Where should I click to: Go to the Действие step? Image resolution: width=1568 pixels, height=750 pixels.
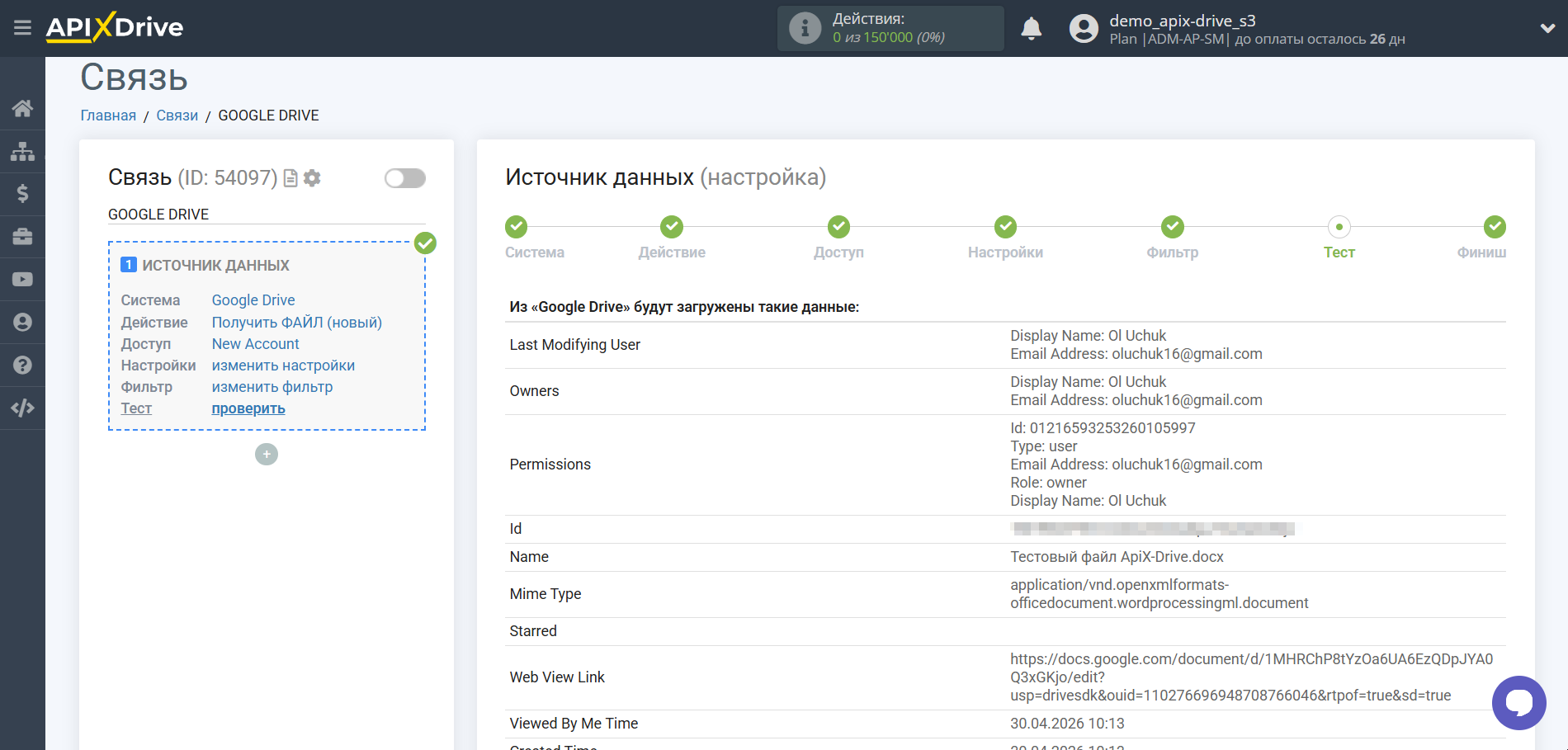(672, 226)
